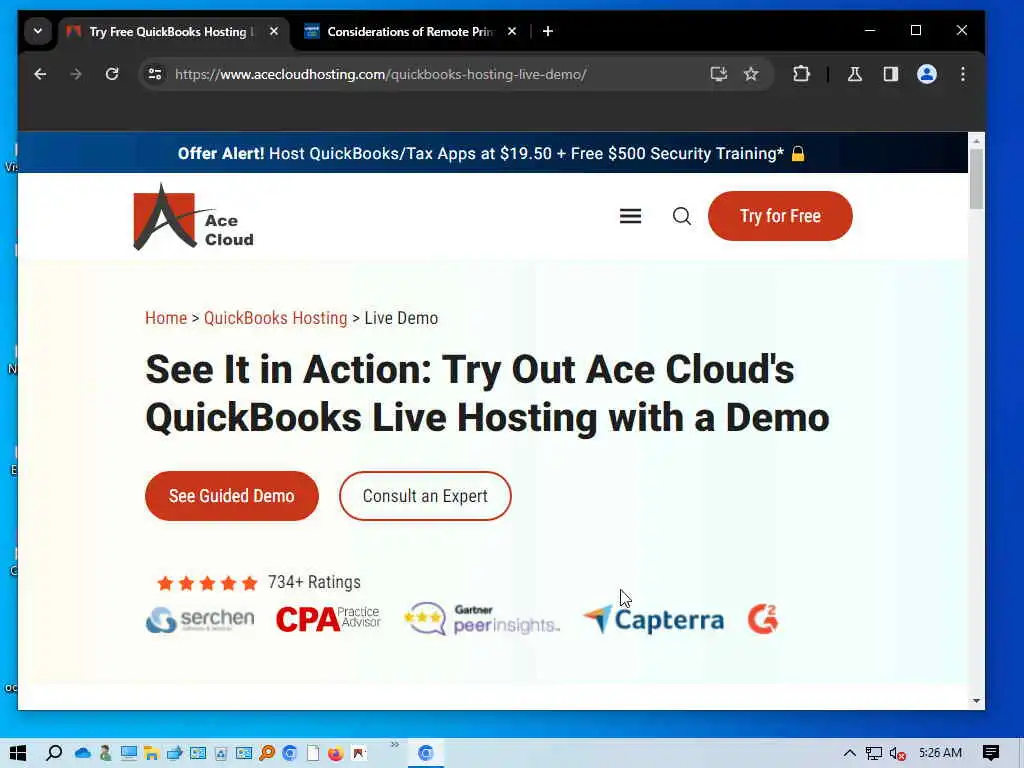Toggle the browser side panel
The image size is (1024, 768).
[x=891, y=74]
